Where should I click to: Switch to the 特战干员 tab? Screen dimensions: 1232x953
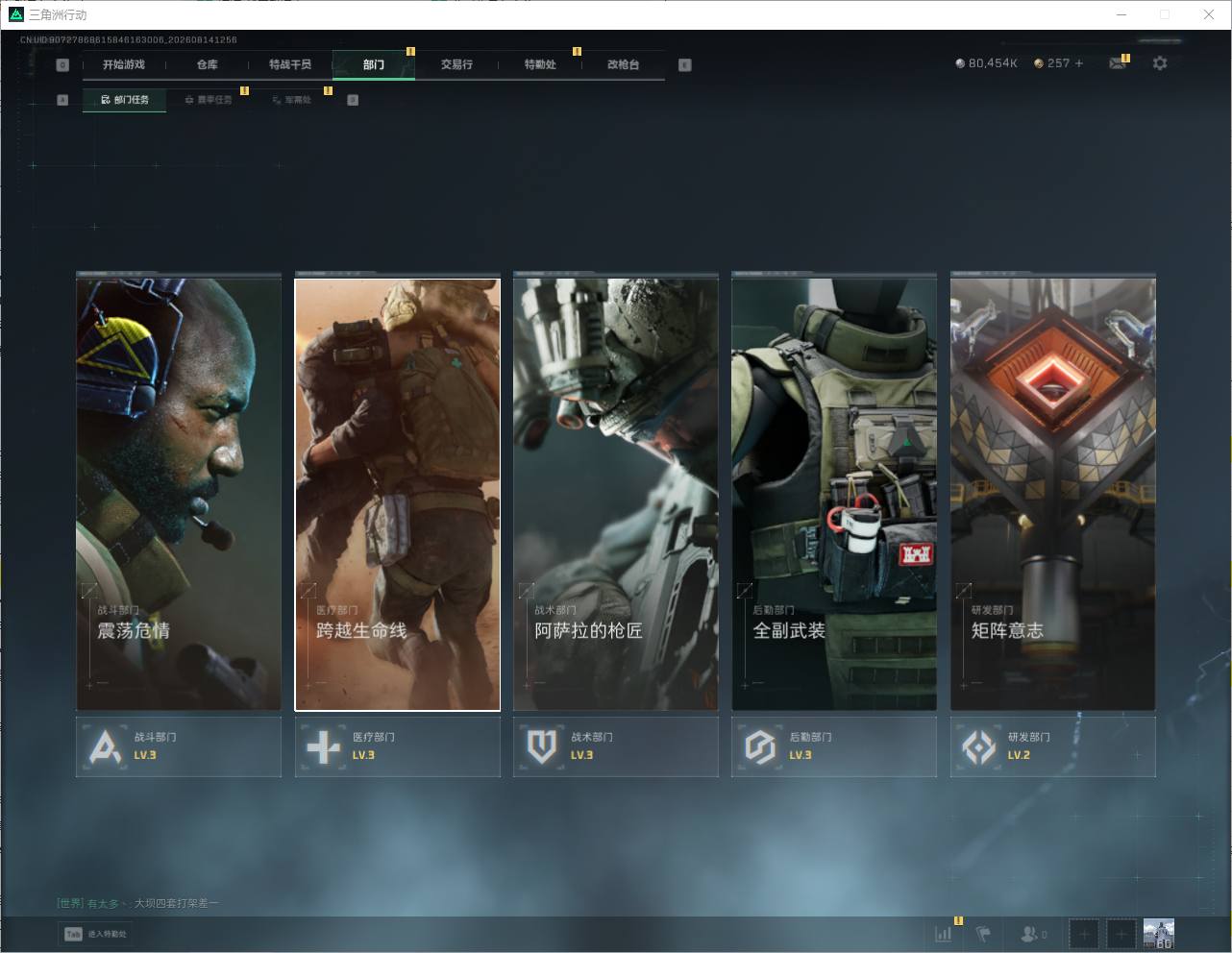(290, 64)
